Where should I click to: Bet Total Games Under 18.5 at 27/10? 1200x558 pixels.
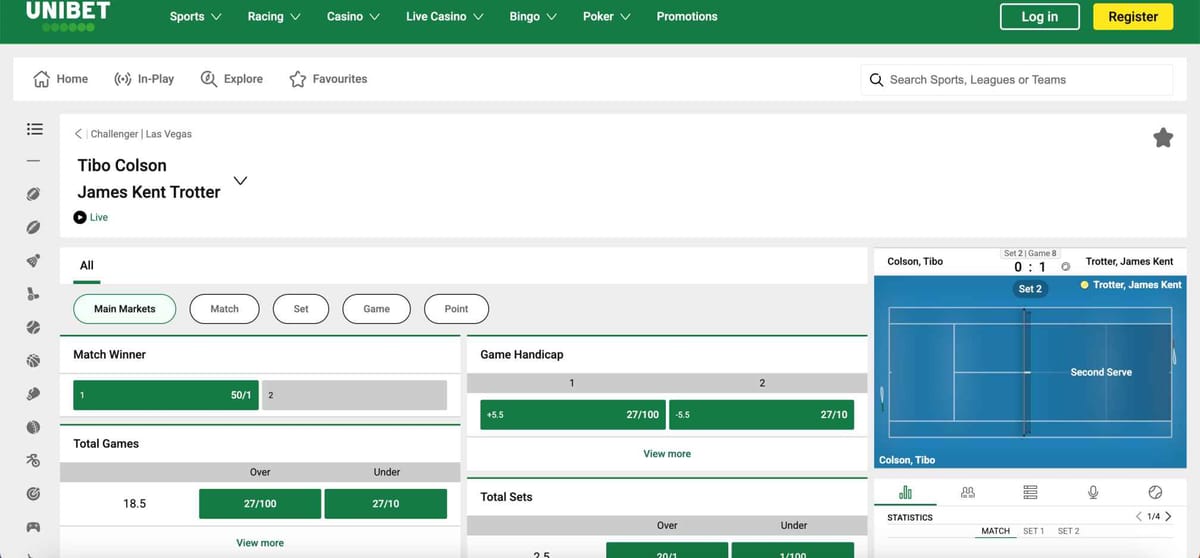point(386,504)
